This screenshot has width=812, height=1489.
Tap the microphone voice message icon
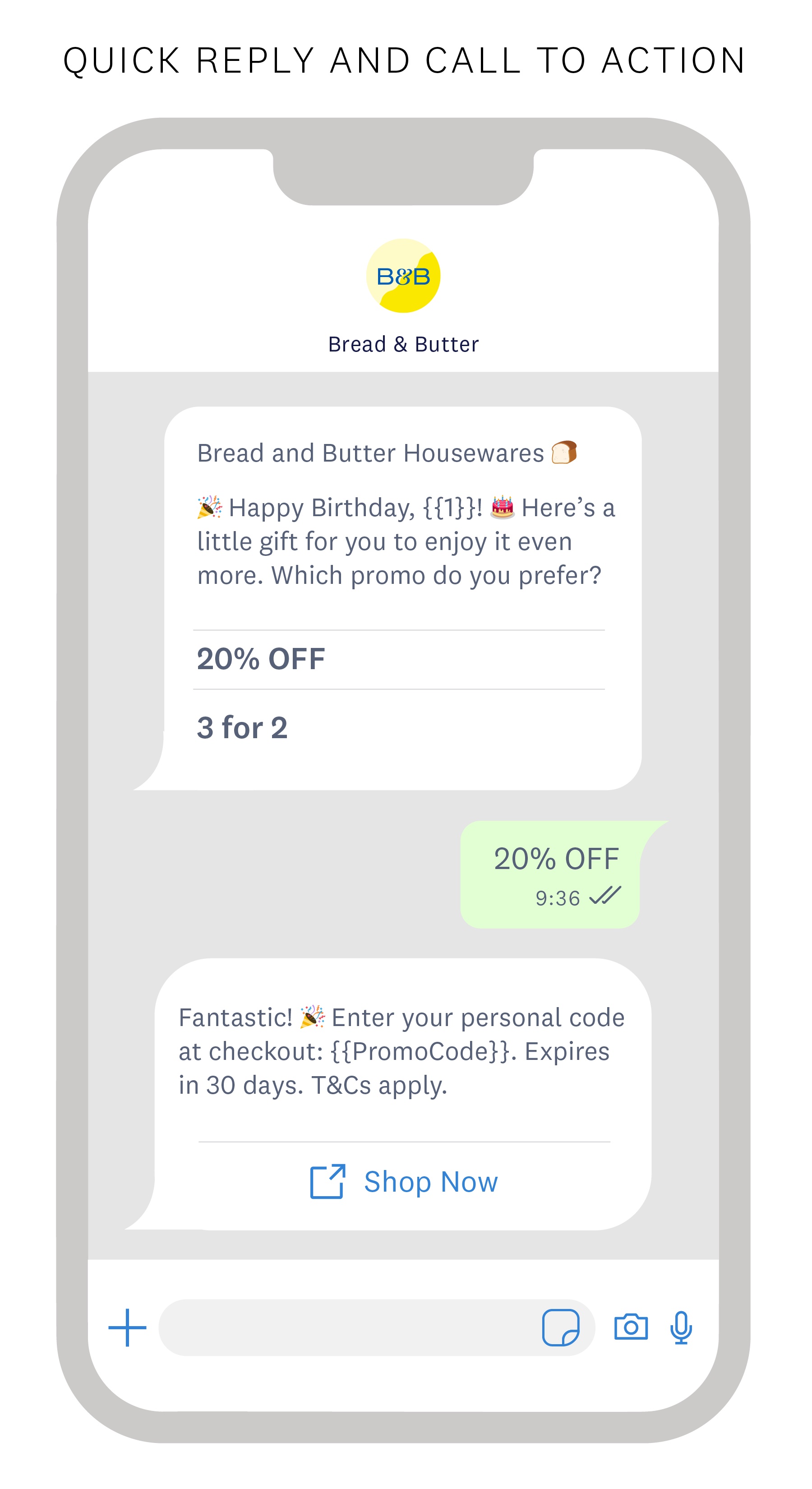coord(681,1328)
